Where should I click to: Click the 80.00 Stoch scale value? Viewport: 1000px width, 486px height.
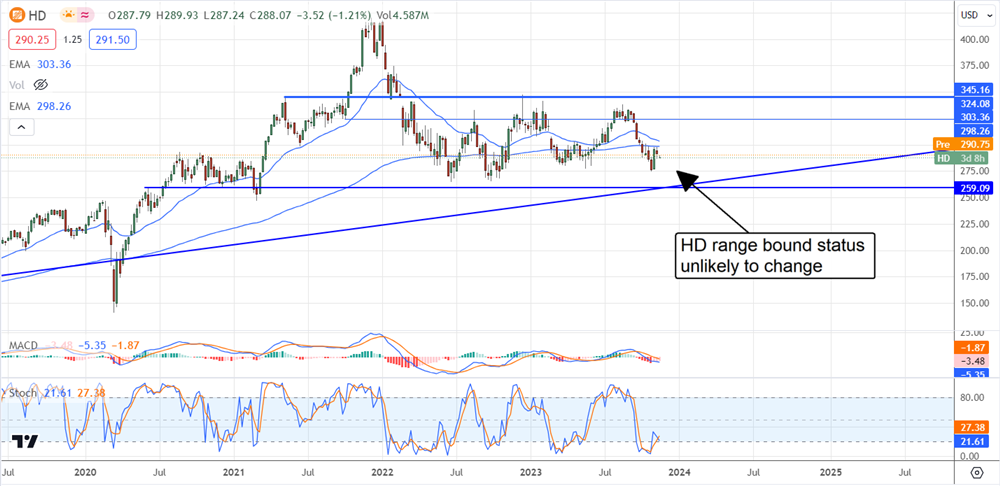pos(974,397)
